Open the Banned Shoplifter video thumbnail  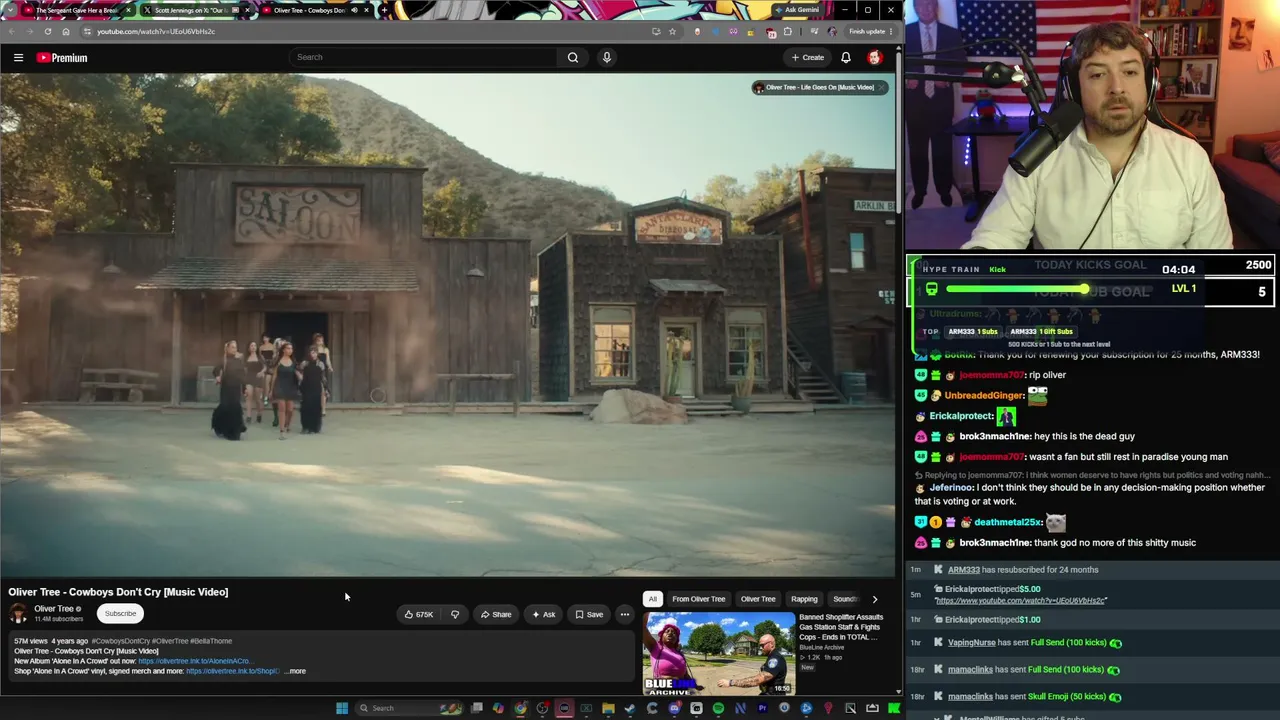[x=719, y=653]
